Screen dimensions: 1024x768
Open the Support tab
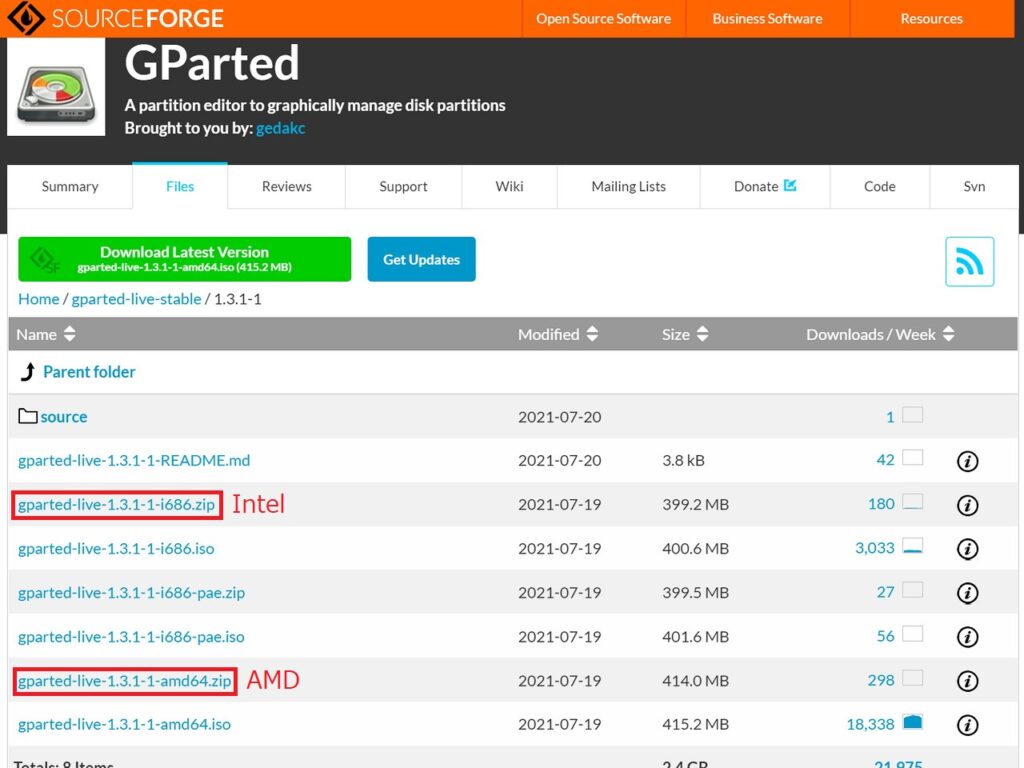404,186
